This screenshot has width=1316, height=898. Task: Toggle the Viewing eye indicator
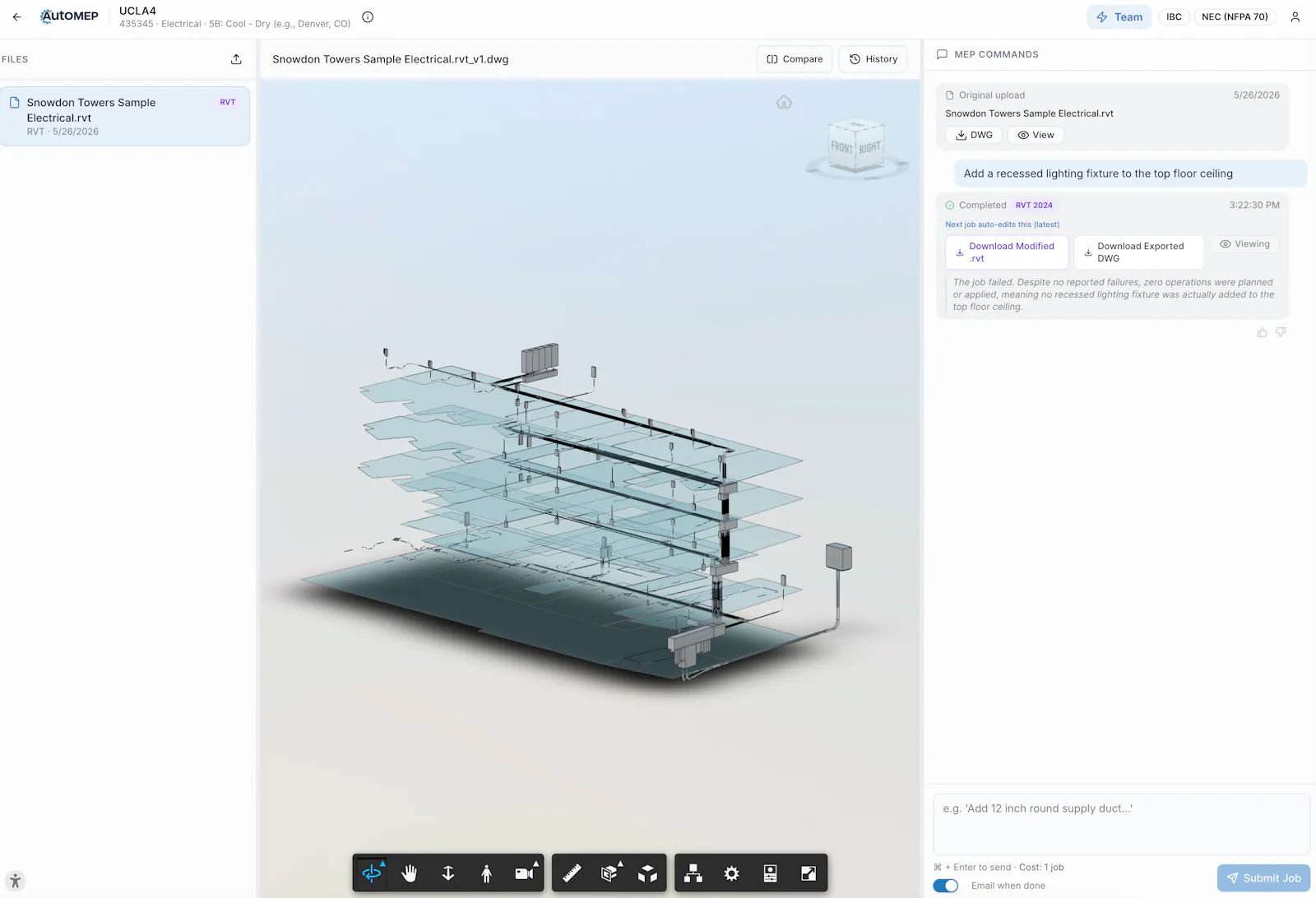(1244, 244)
